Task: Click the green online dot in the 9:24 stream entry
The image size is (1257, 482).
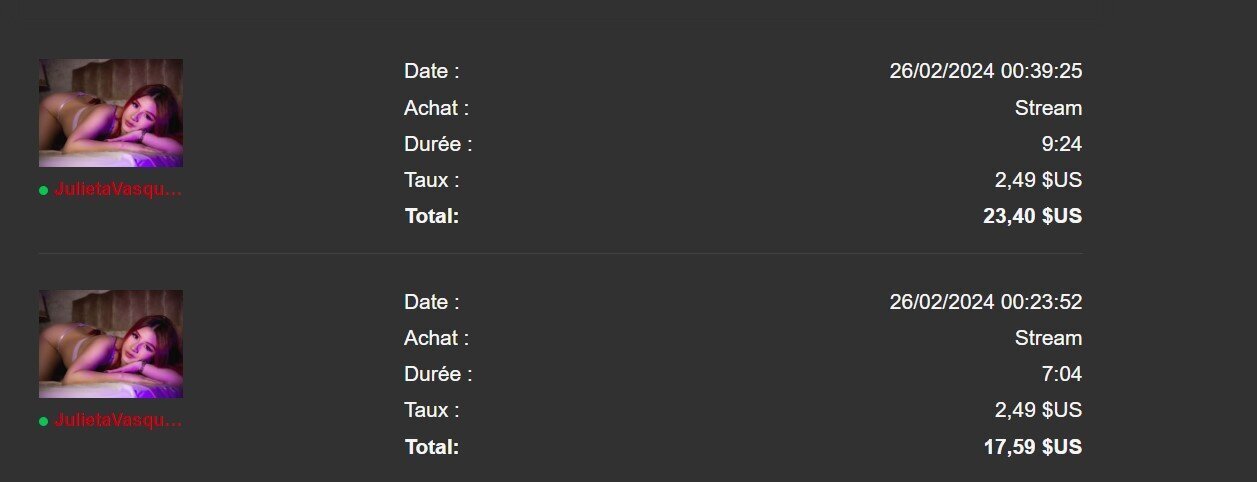Action: (43, 191)
